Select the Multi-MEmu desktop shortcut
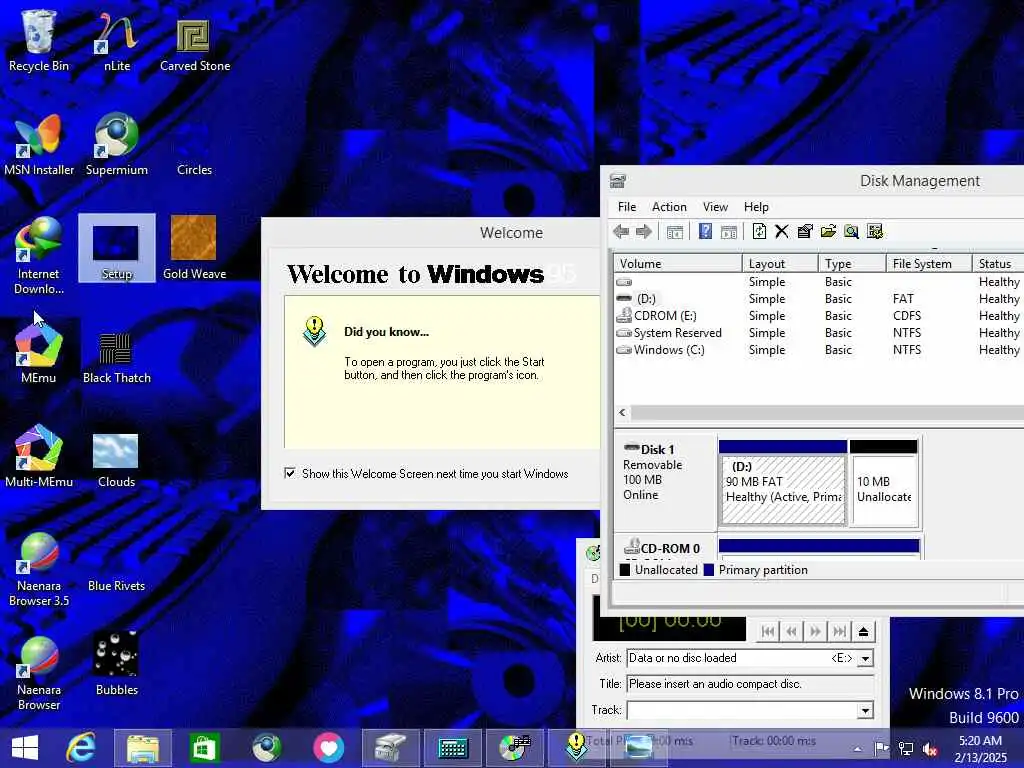Screen dimensions: 1024x768 point(39,456)
